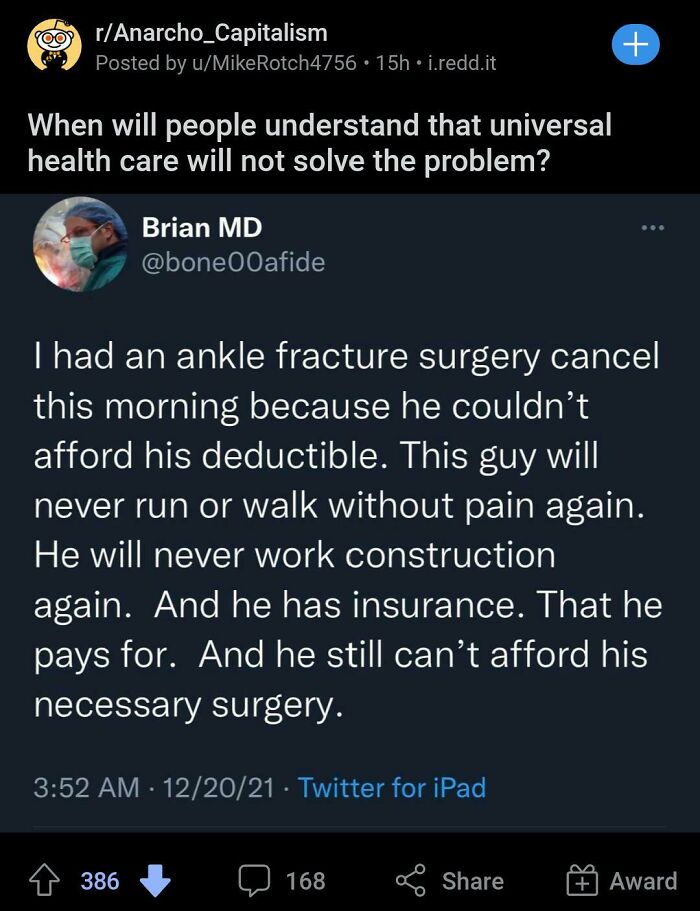Screen dimensions: 700x911
Task: Expand the tweet options with the ellipsis
Action: pos(652,228)
